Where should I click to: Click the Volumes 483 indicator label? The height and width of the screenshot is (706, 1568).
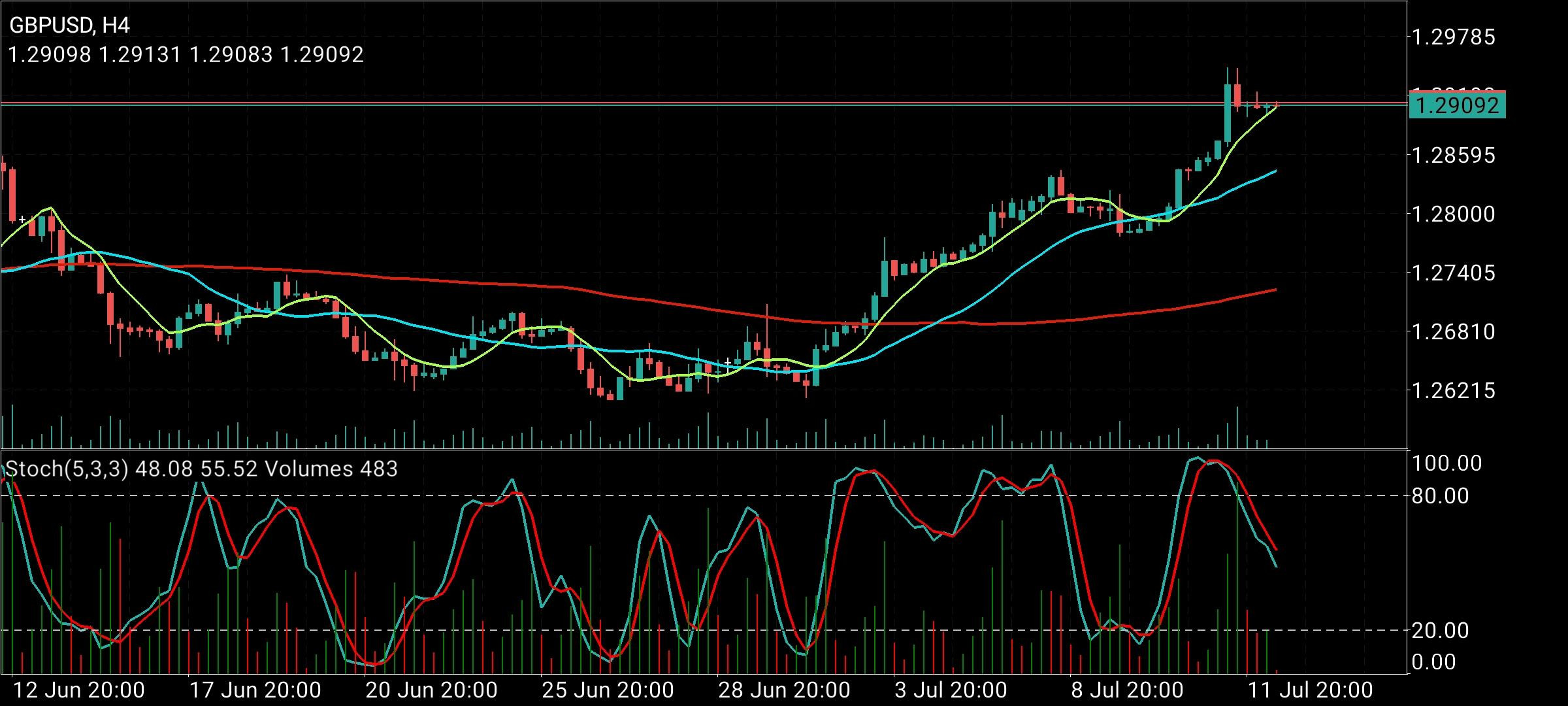click(330, 469)
